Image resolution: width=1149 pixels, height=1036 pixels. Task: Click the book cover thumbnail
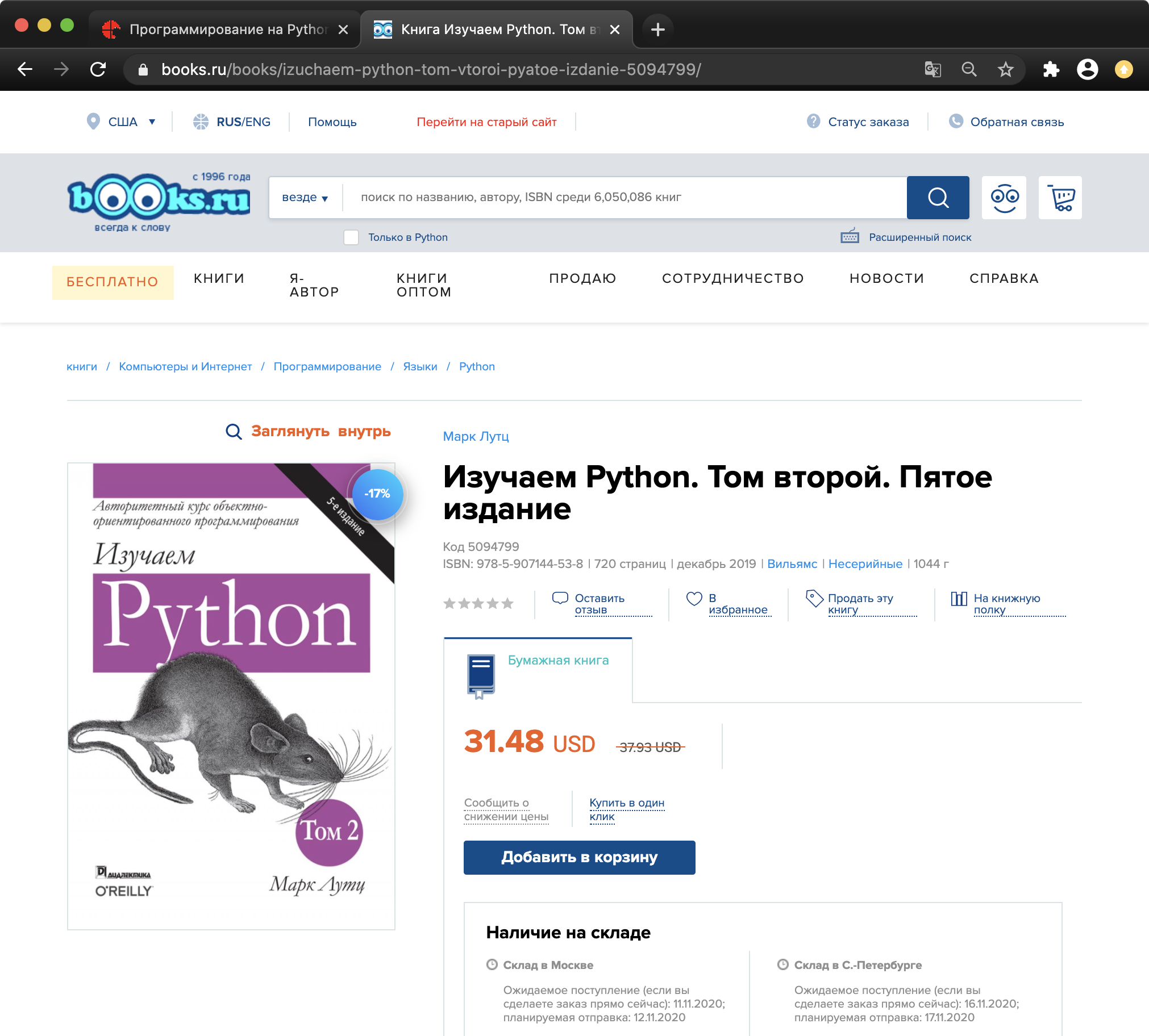(x=231, y=696)
